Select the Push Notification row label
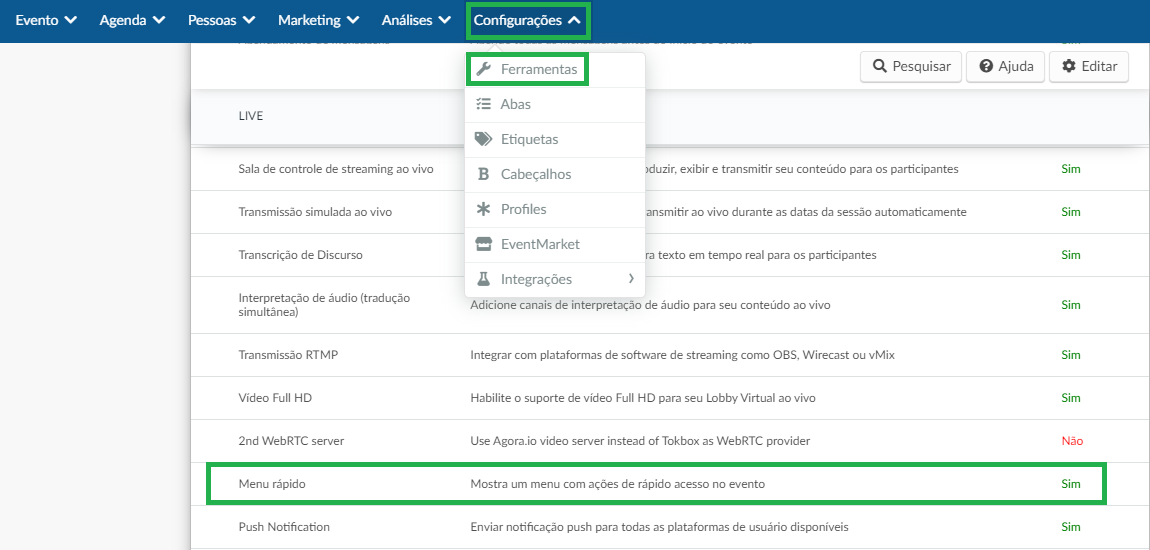This screenshot has width=1150, height=550. click(284, 527)
